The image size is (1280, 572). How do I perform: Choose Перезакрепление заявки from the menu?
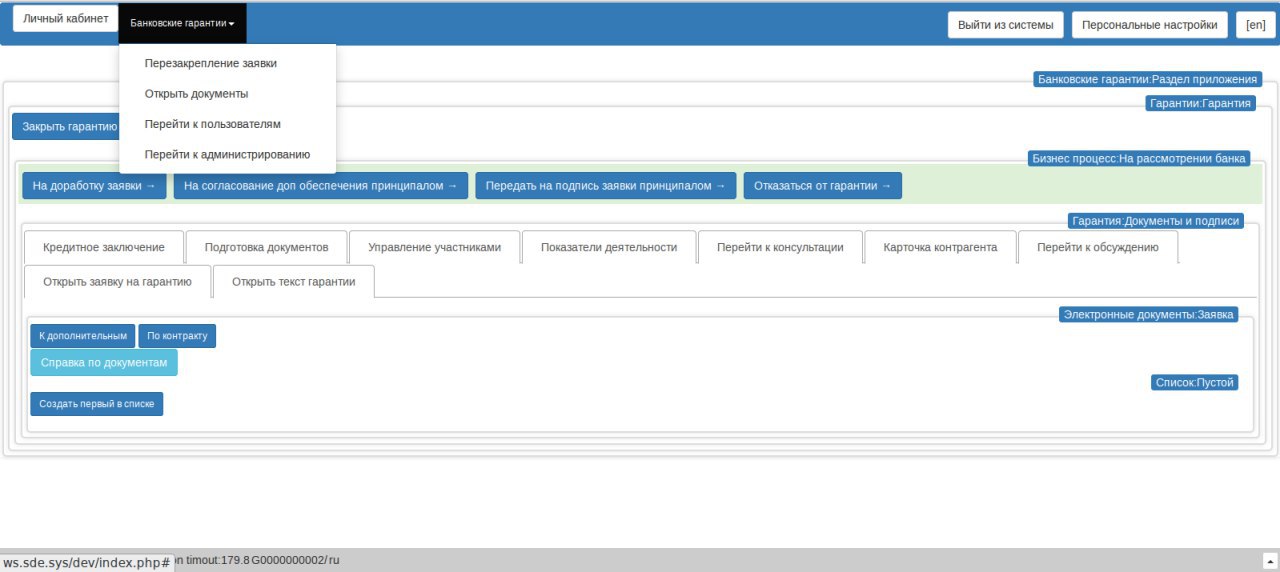click(210, 63)
